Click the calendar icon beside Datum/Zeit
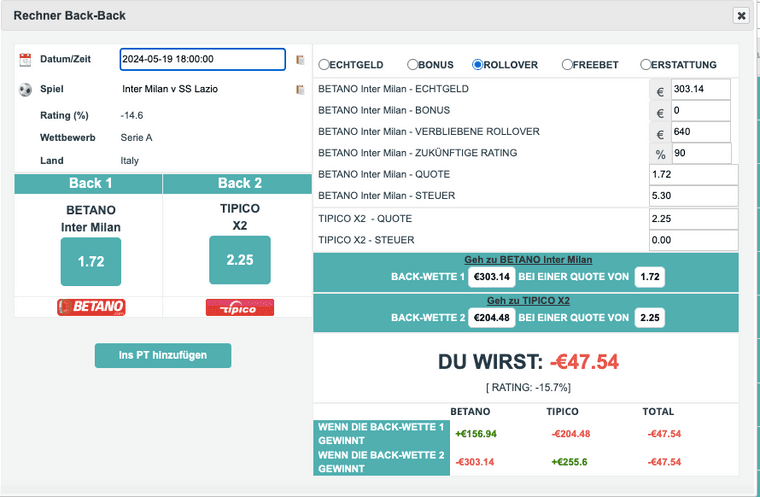This screenshot has width=760, height=497. [25, 60]
